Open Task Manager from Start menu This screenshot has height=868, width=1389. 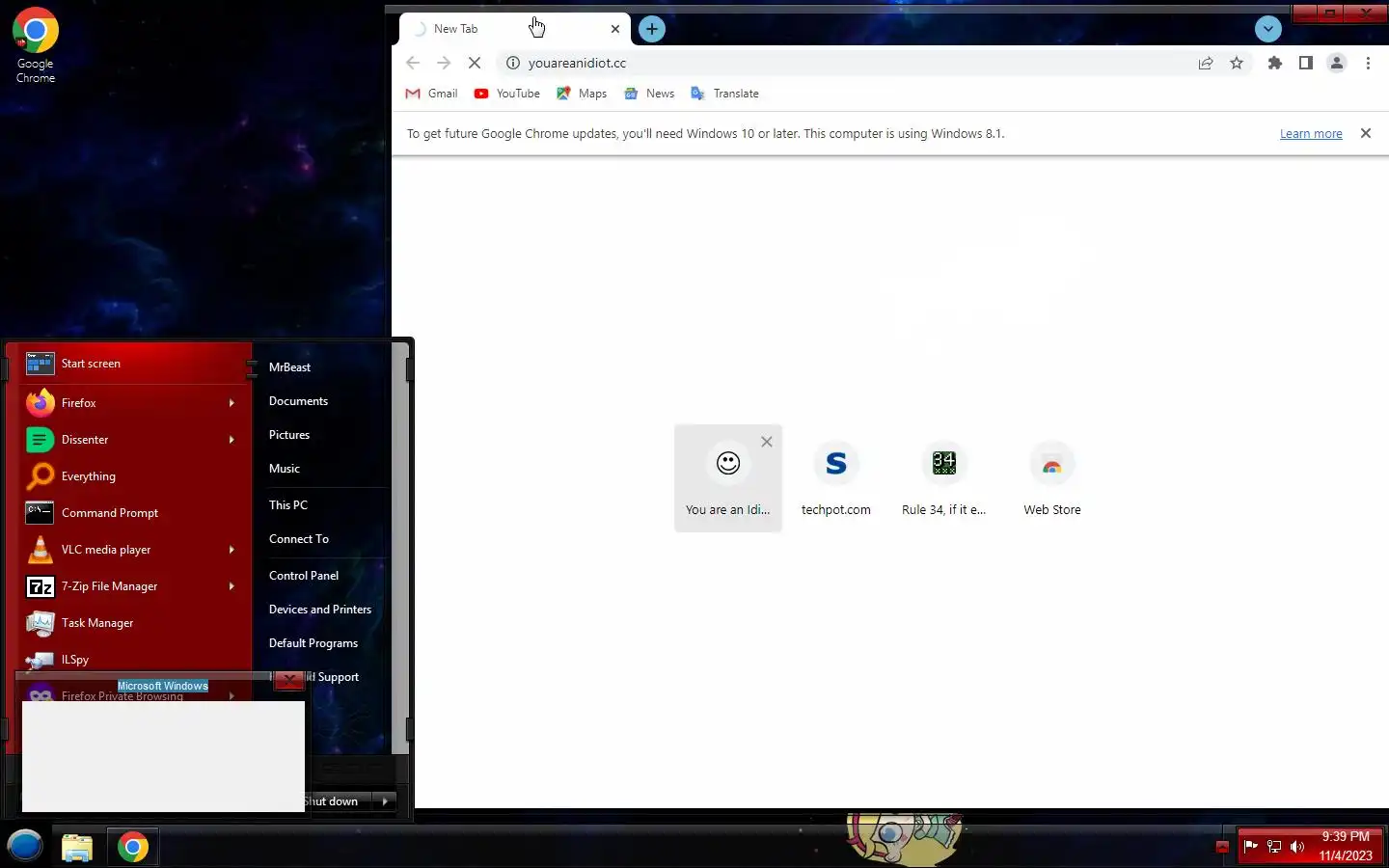pyautogui.click(x=133, y=623)
